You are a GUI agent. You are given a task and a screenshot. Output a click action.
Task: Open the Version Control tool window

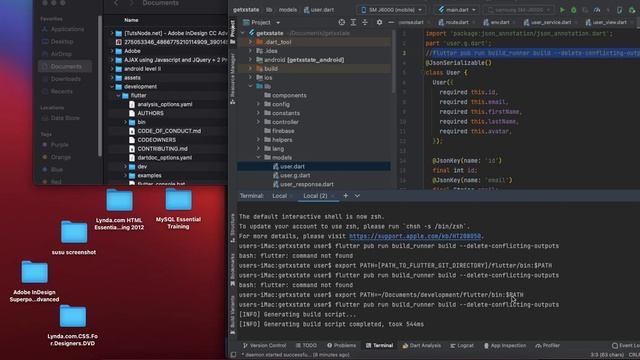(x=264, y=346)
